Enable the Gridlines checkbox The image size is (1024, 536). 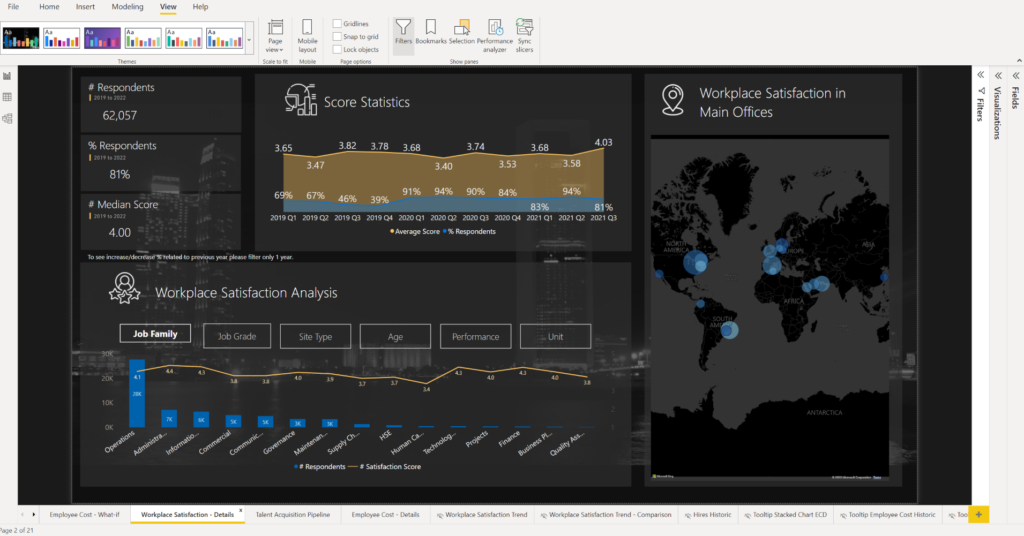[x=337, y=23]
